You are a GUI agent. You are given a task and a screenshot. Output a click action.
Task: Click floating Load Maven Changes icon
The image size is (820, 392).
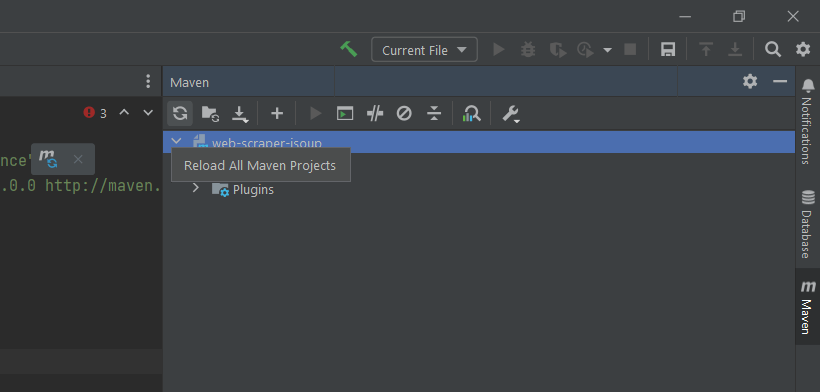click(x=48, y=159)
